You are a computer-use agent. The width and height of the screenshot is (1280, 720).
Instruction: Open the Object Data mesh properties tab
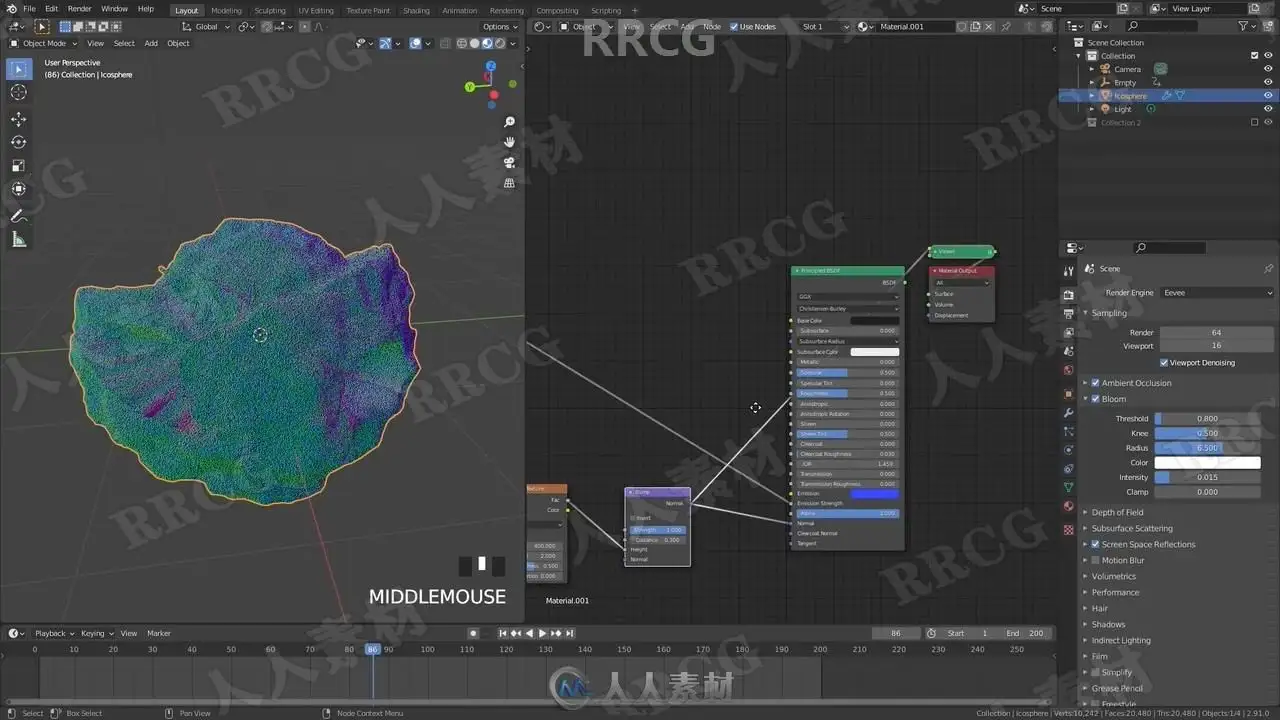point(1069,487)
